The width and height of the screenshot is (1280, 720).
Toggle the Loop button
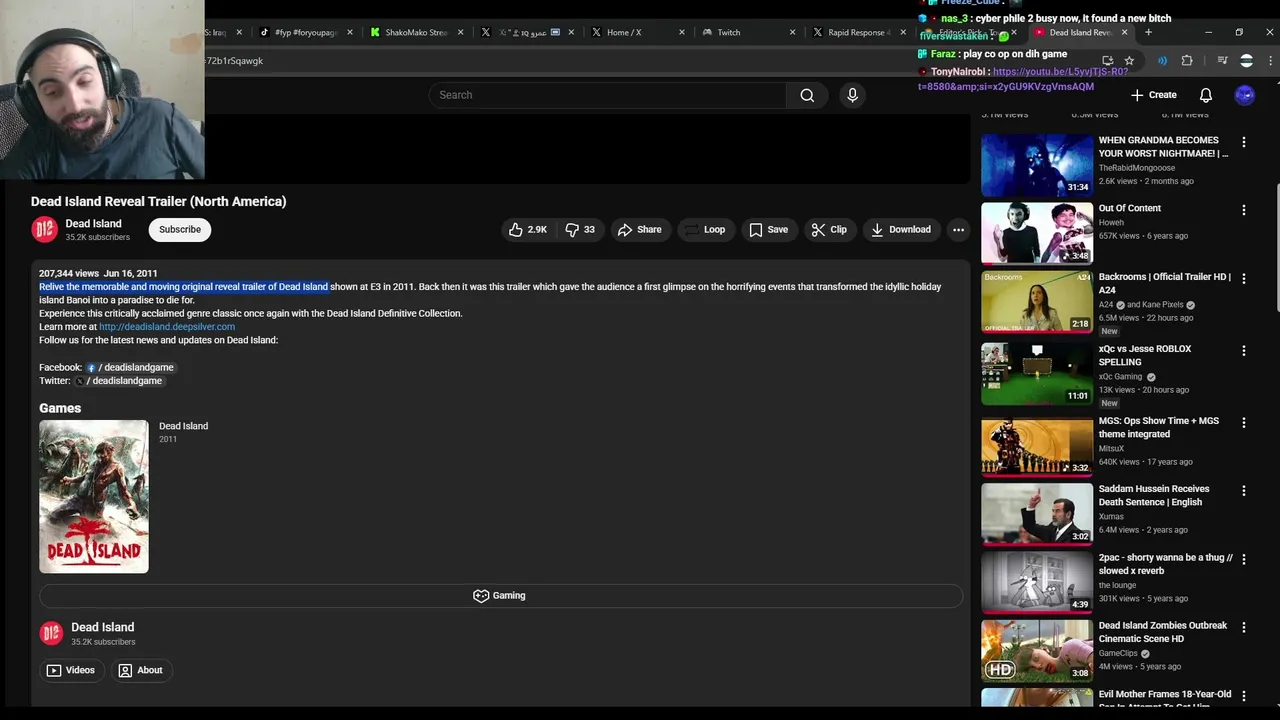tap(704, 230)
